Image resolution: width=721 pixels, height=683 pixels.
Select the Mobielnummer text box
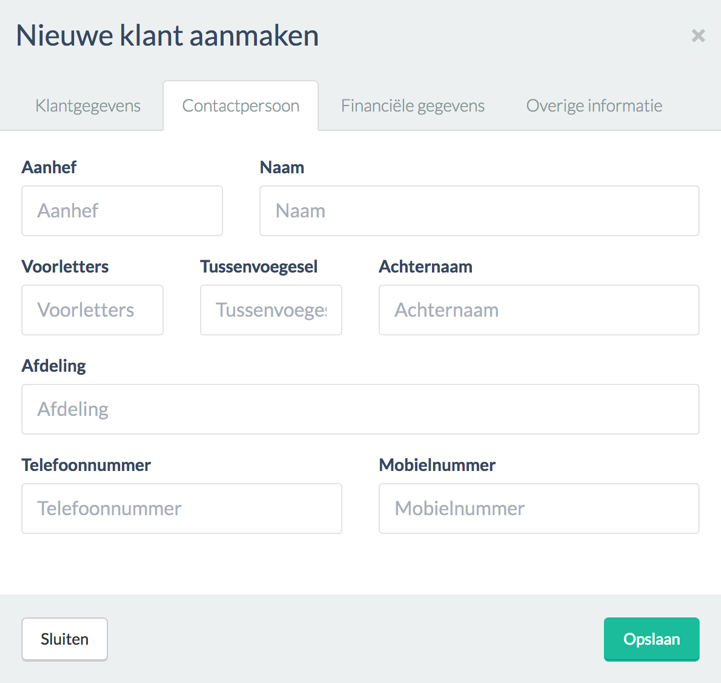(538, 508)
